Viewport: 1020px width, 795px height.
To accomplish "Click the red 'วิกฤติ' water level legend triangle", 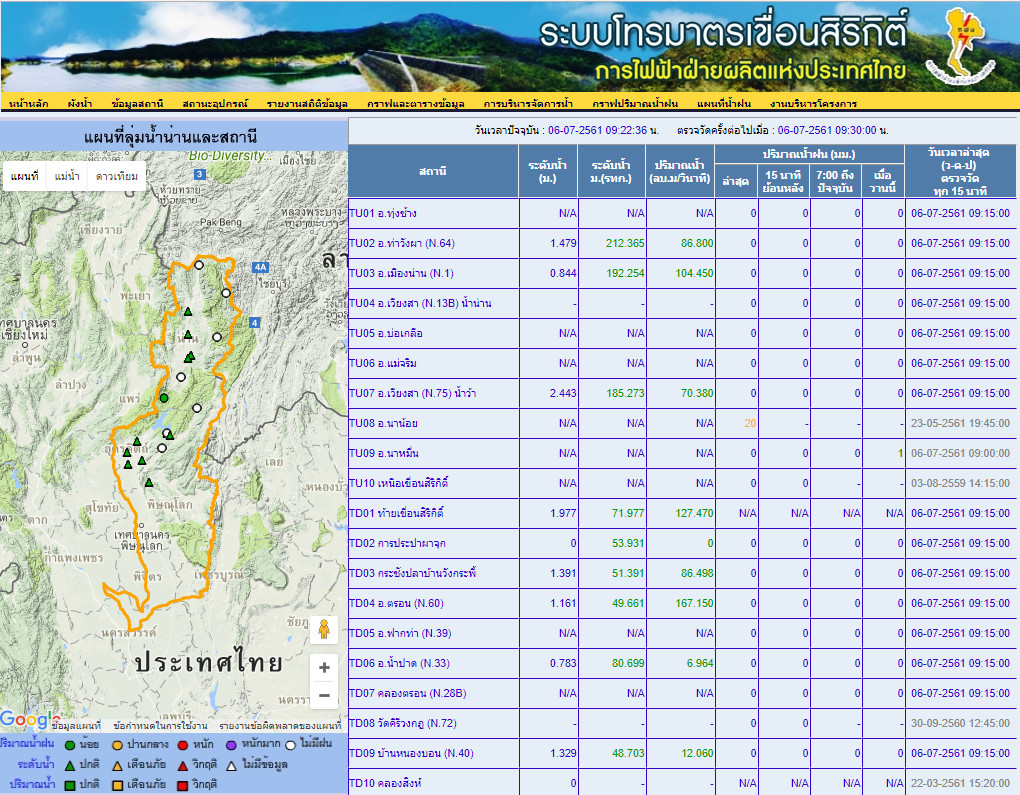I will pos(183,766).
